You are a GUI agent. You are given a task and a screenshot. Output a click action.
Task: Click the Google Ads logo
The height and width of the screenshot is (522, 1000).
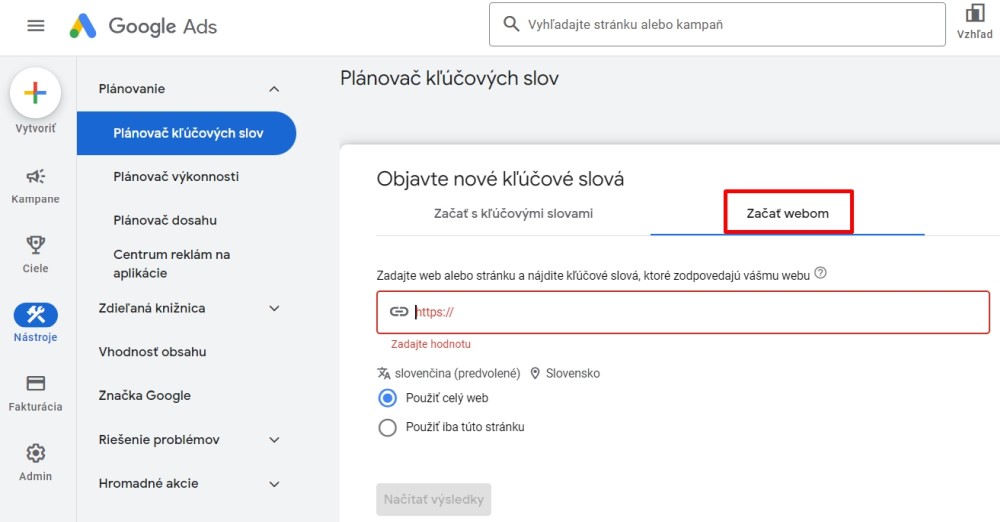(143, 26)
